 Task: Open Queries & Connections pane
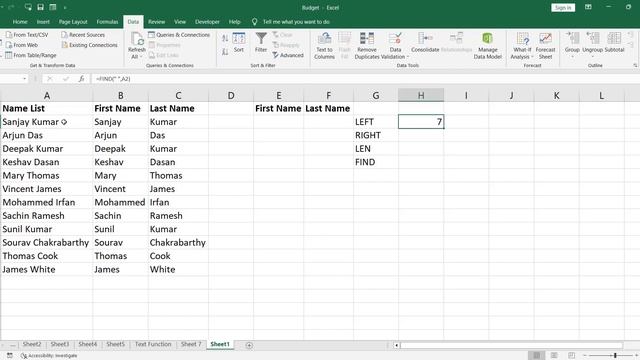(x=179, y=35)
